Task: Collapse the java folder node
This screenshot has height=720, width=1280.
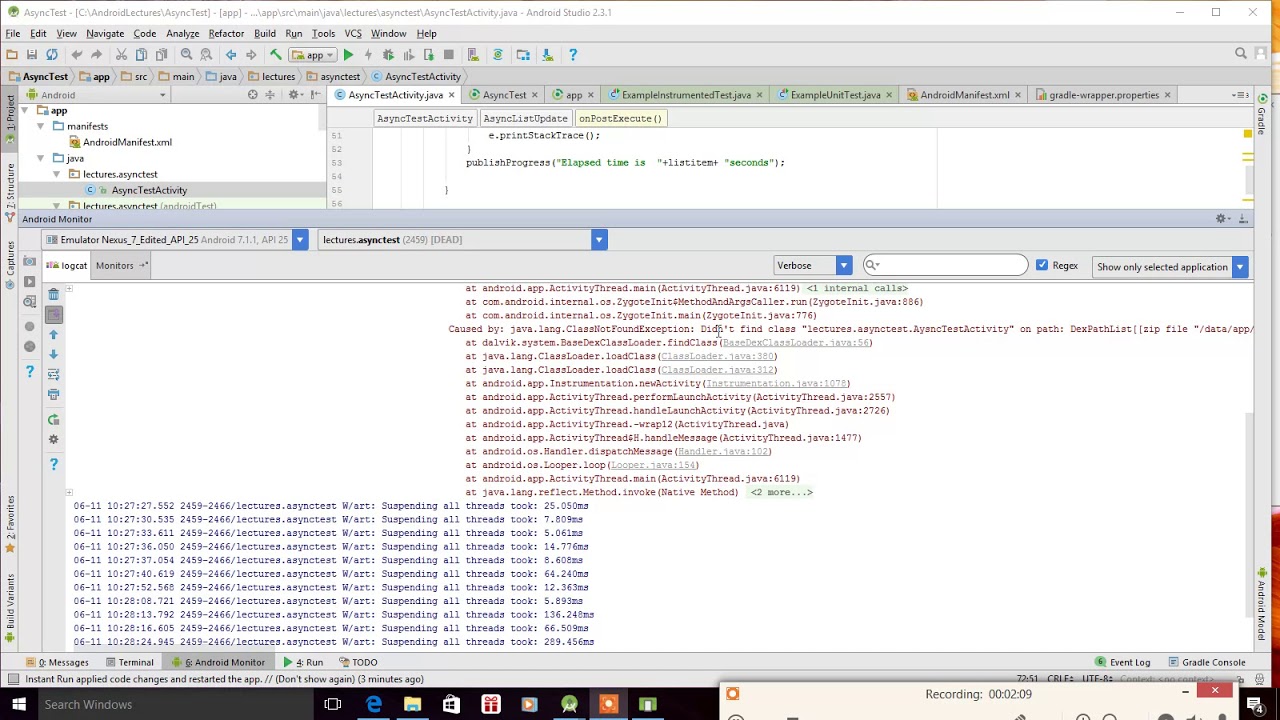Action: pos(41,158)
